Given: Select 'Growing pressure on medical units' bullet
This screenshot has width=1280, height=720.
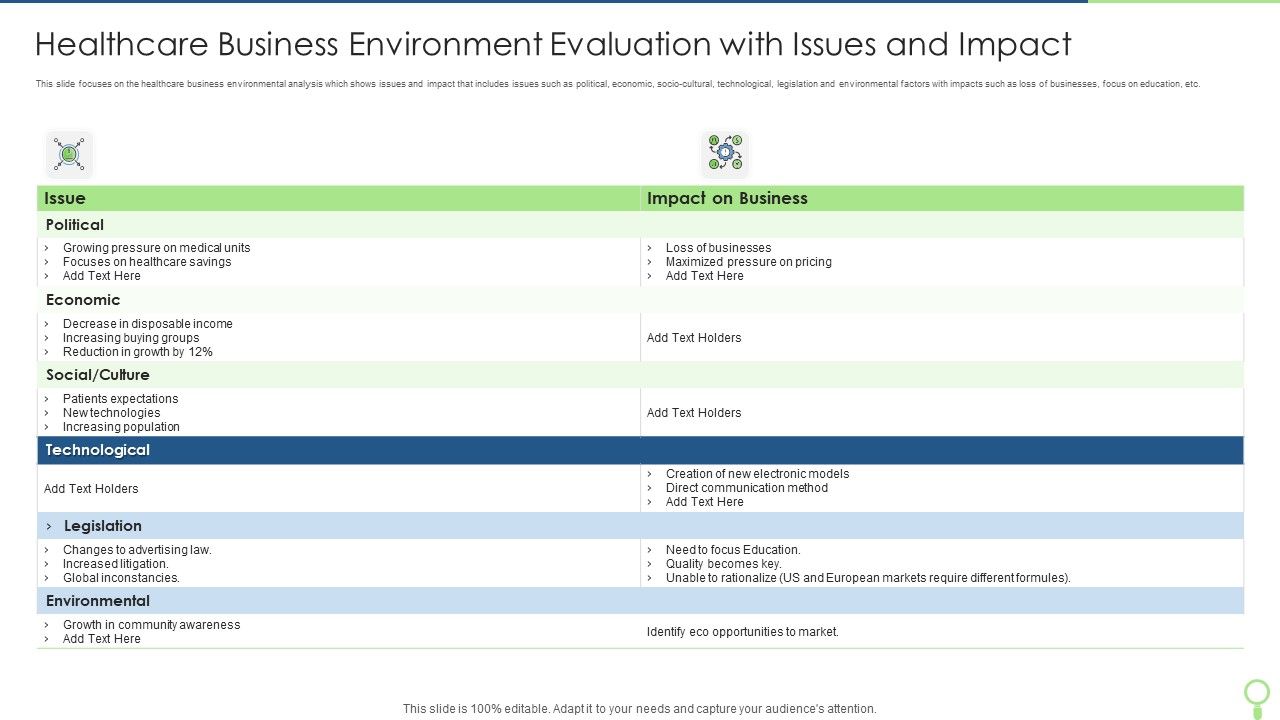Looking at the screenshot, I should click(x=156, y=248).
